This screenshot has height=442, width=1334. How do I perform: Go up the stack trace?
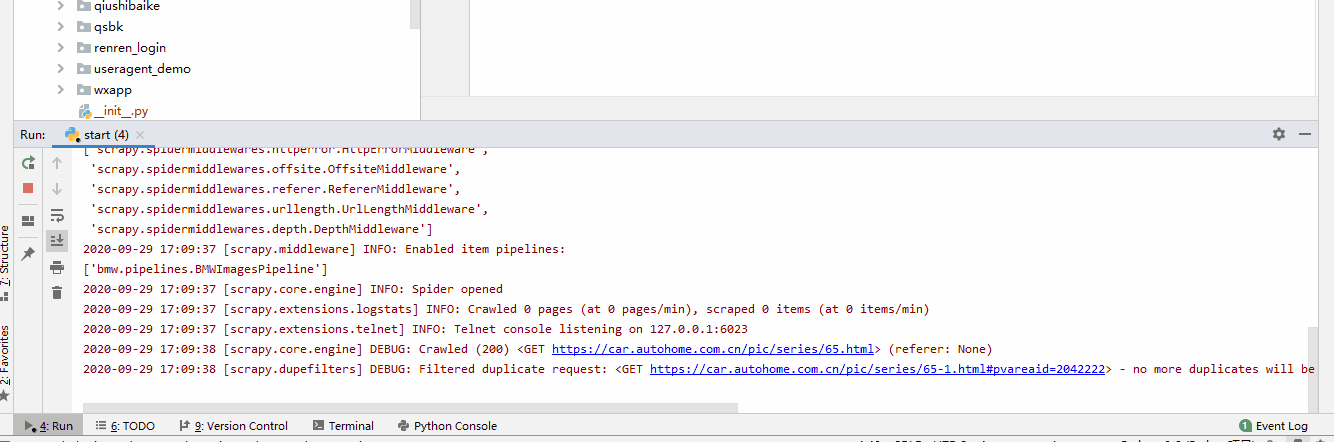[57, 163]
